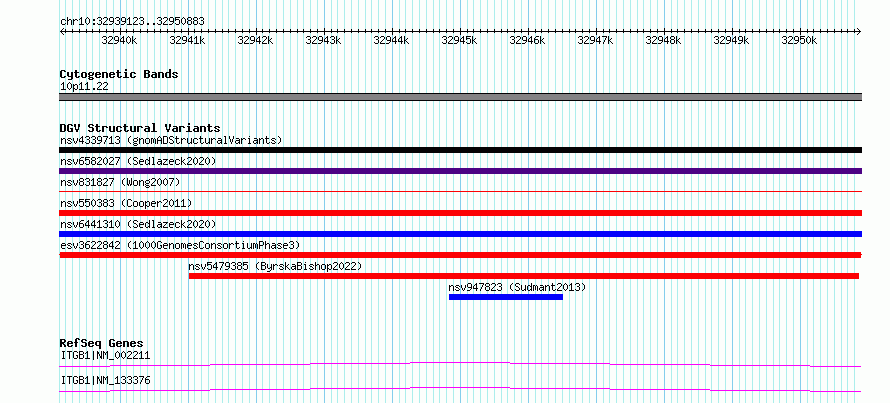The width and height of the screenshot is (890, 403).
Task: Click the 32947k ruler tick label
Action: click(x=596, y=40)
